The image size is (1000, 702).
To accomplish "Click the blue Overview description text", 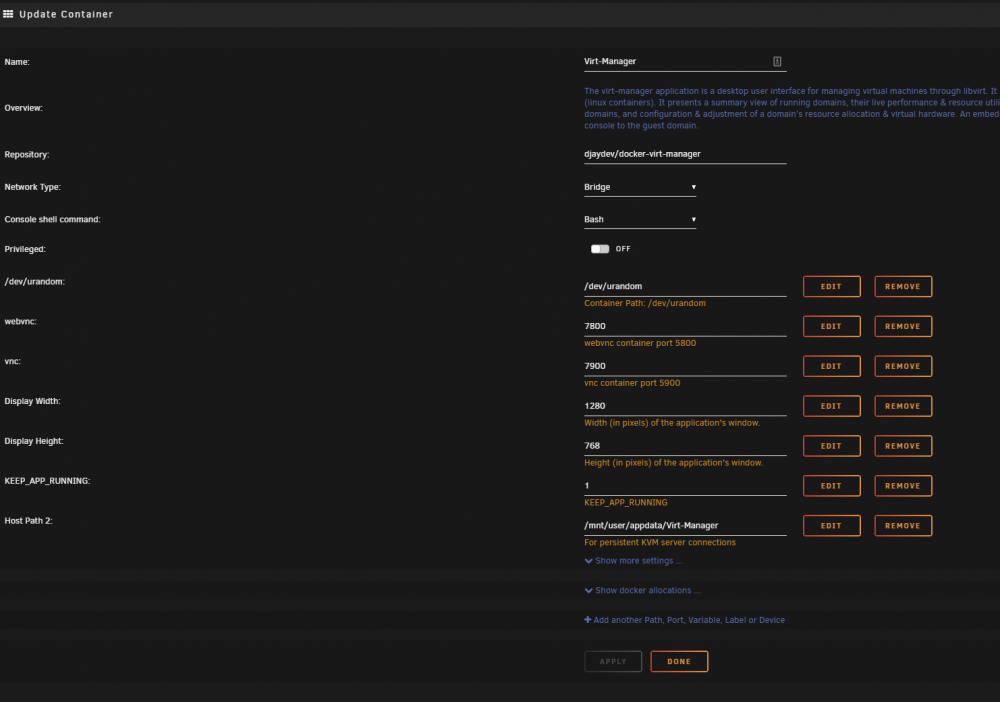I will (791, 108).
